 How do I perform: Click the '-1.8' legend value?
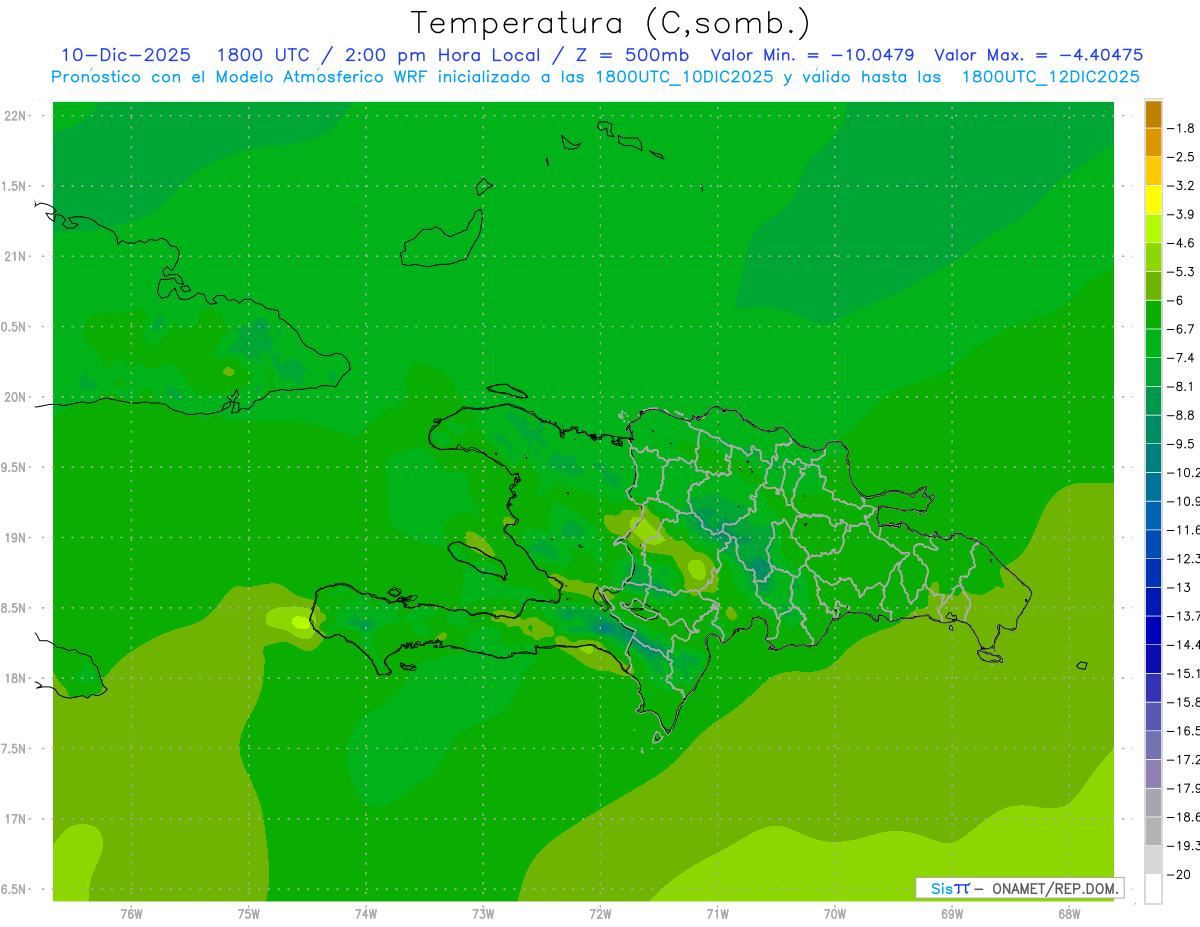(1181, 128)
